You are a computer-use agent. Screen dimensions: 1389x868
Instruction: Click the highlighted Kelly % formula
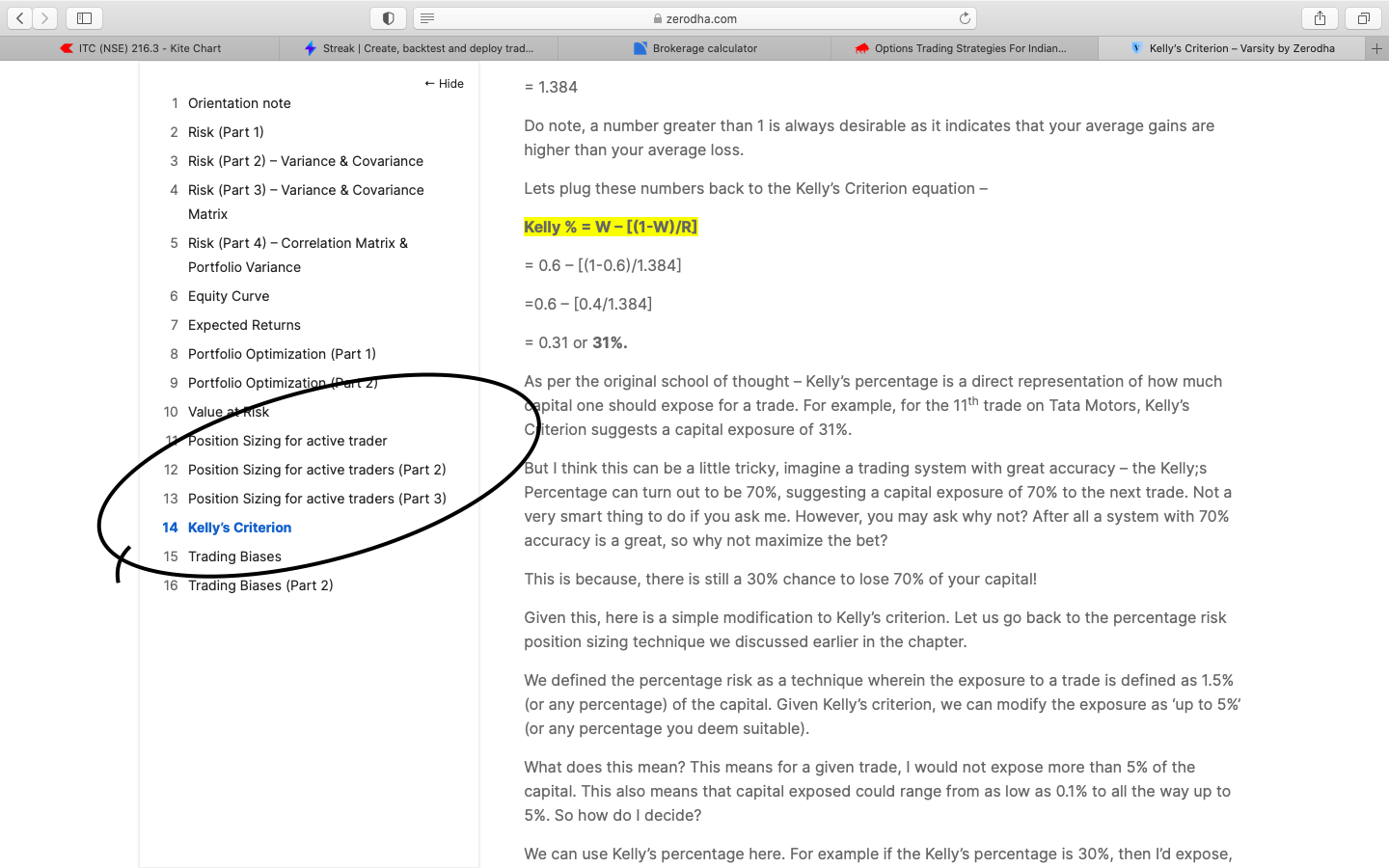[611, 227]
